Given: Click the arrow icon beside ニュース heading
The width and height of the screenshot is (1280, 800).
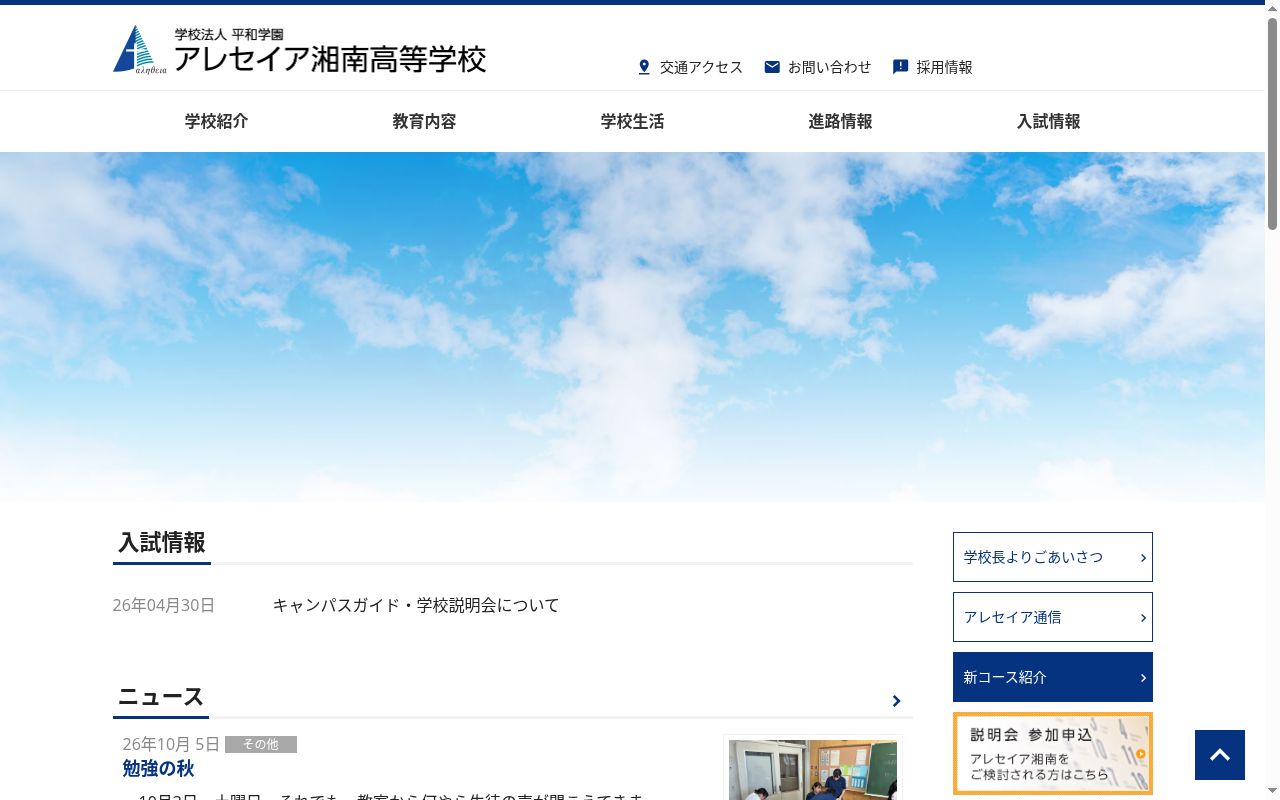Looking at the screenshot, I should 896,701.
